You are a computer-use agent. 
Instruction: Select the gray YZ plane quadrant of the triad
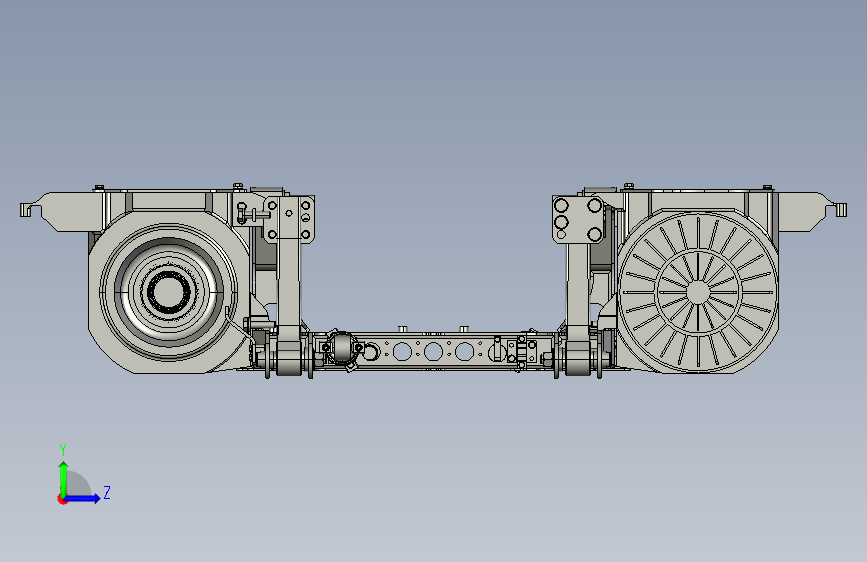click(x=77, y=485)
